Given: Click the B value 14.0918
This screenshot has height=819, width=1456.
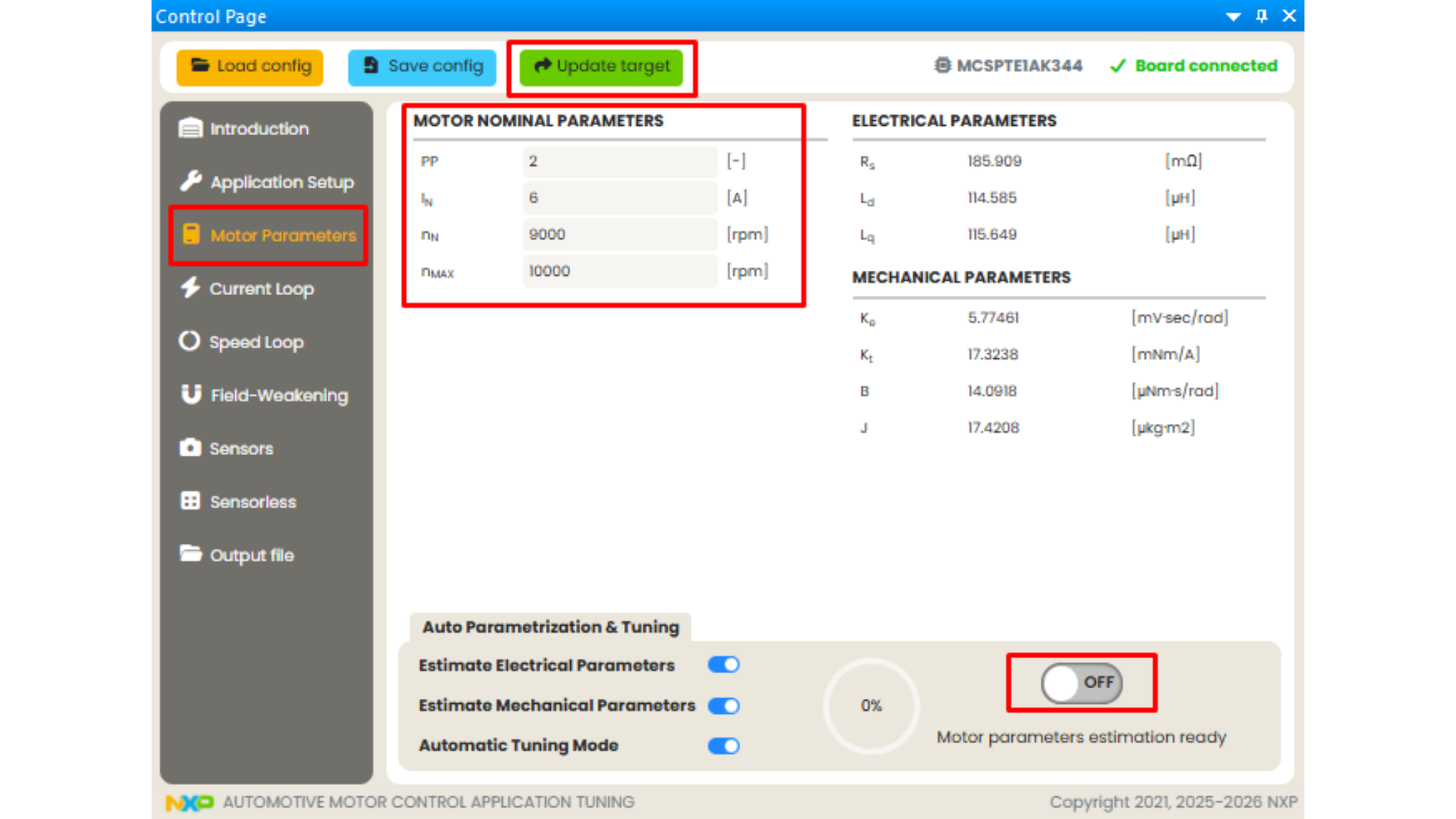Looking at the screenshot, I should tap(992, 391).
